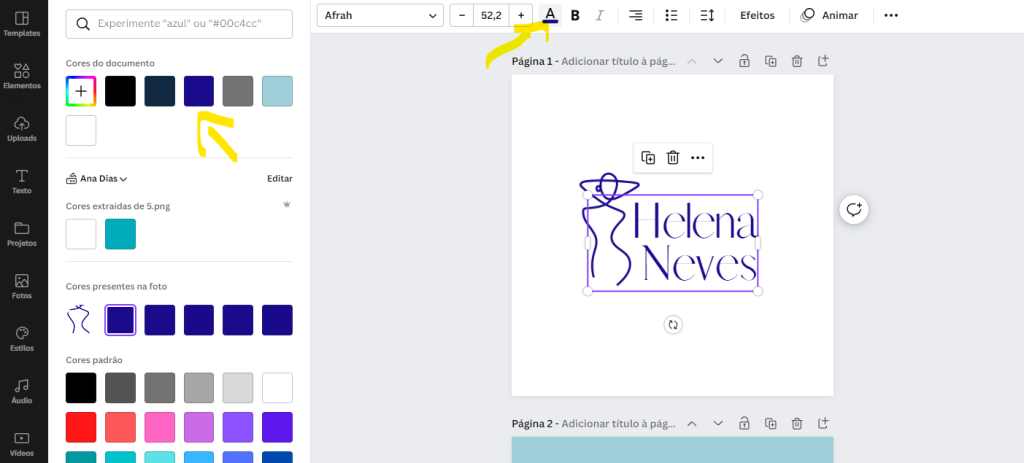Screen dimensions: 1024x463
Task: Move Página 1 down with the chevron arrow
Action: point(718,61)
